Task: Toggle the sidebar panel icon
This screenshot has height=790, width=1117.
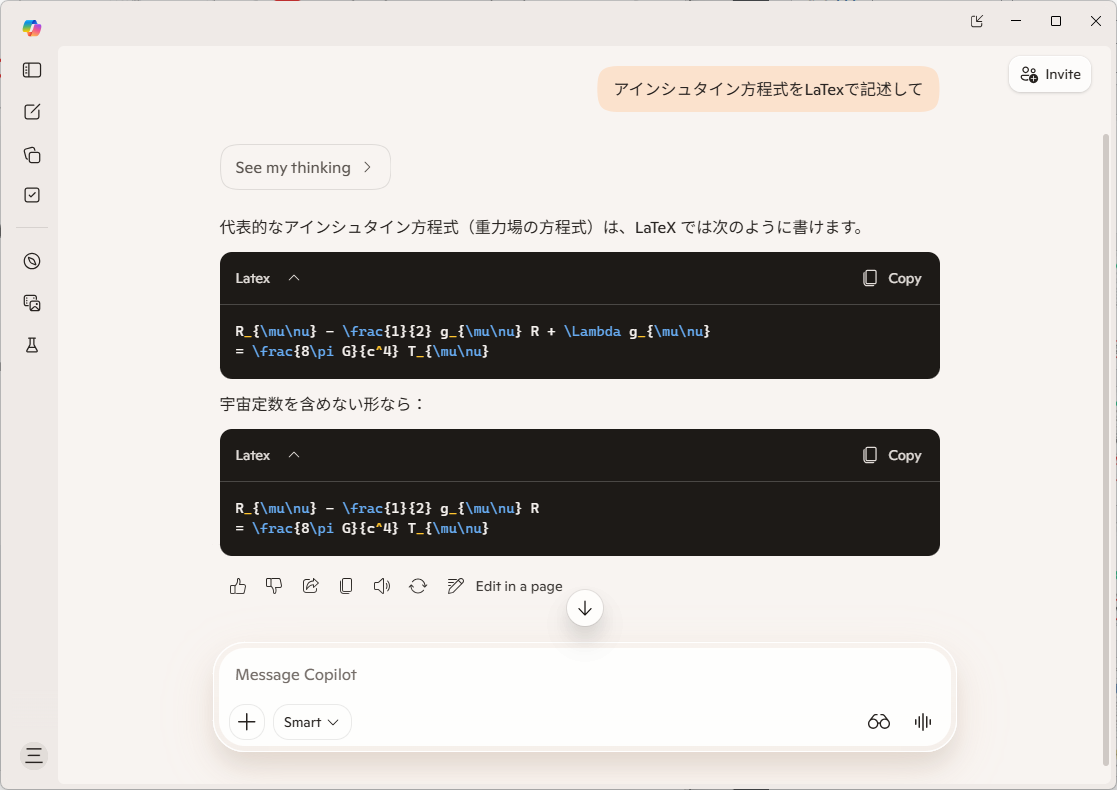Action: 32,70
